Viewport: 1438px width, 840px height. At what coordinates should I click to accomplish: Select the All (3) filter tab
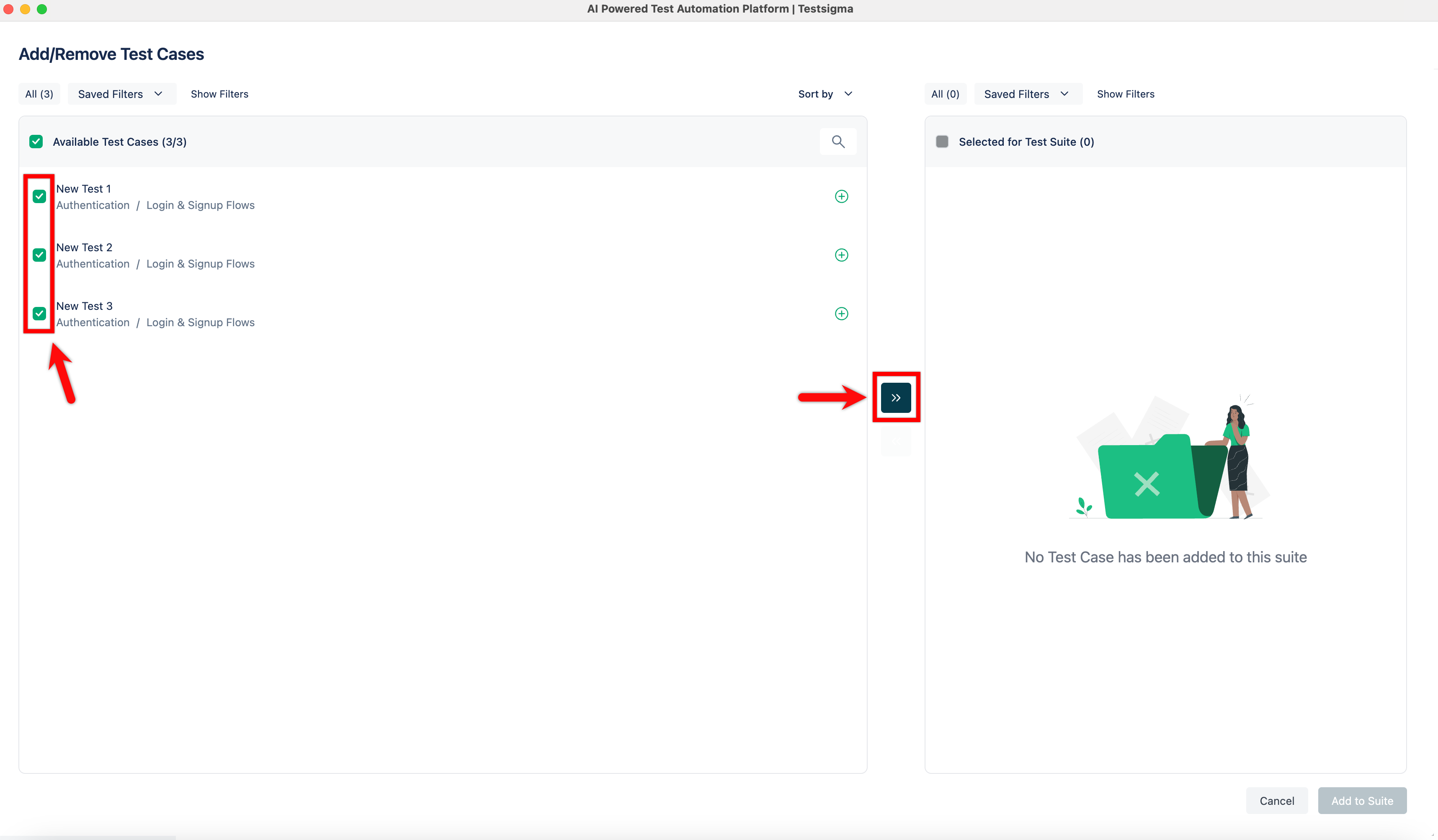[x=39, y=94]
